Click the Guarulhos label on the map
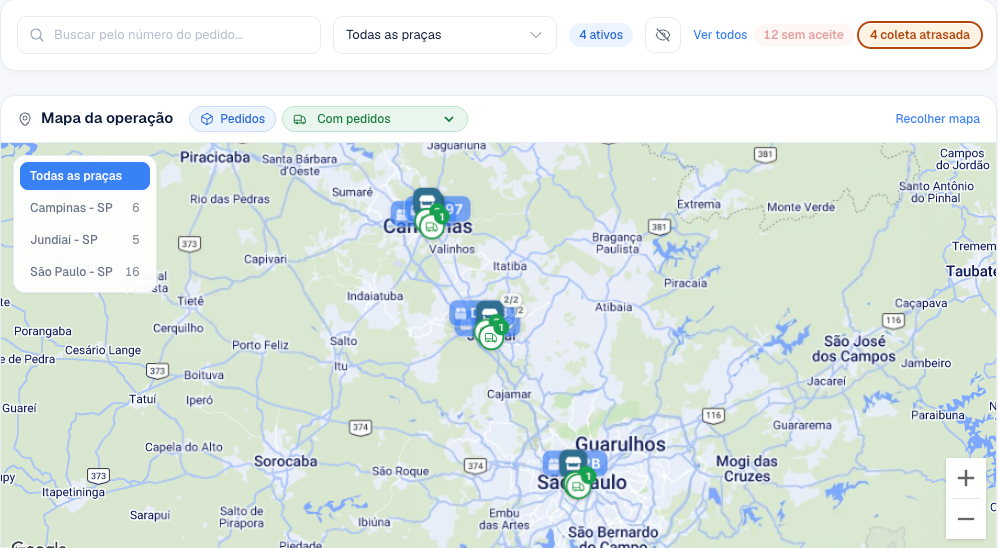Screen dimensions: 998x548 621,444
